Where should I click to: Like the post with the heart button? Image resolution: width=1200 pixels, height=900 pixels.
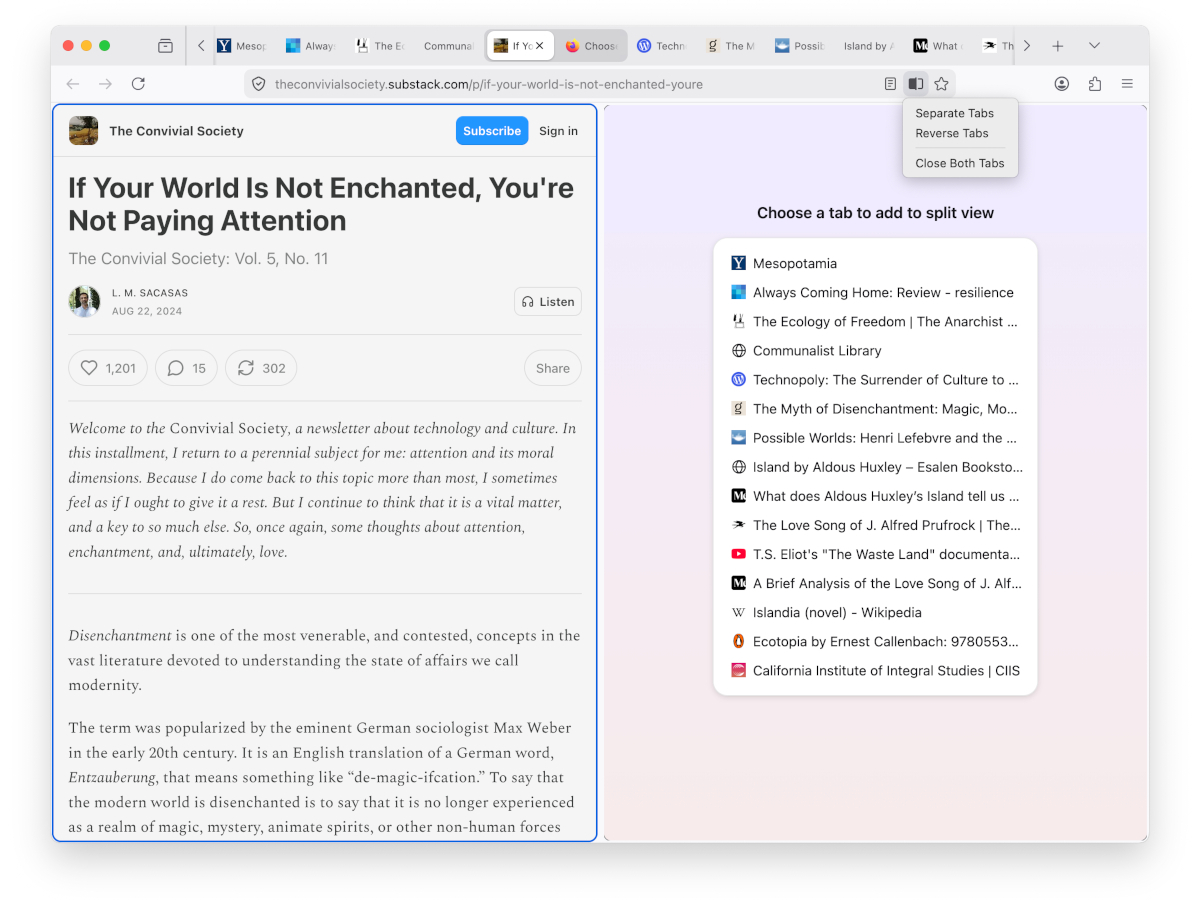108,368
